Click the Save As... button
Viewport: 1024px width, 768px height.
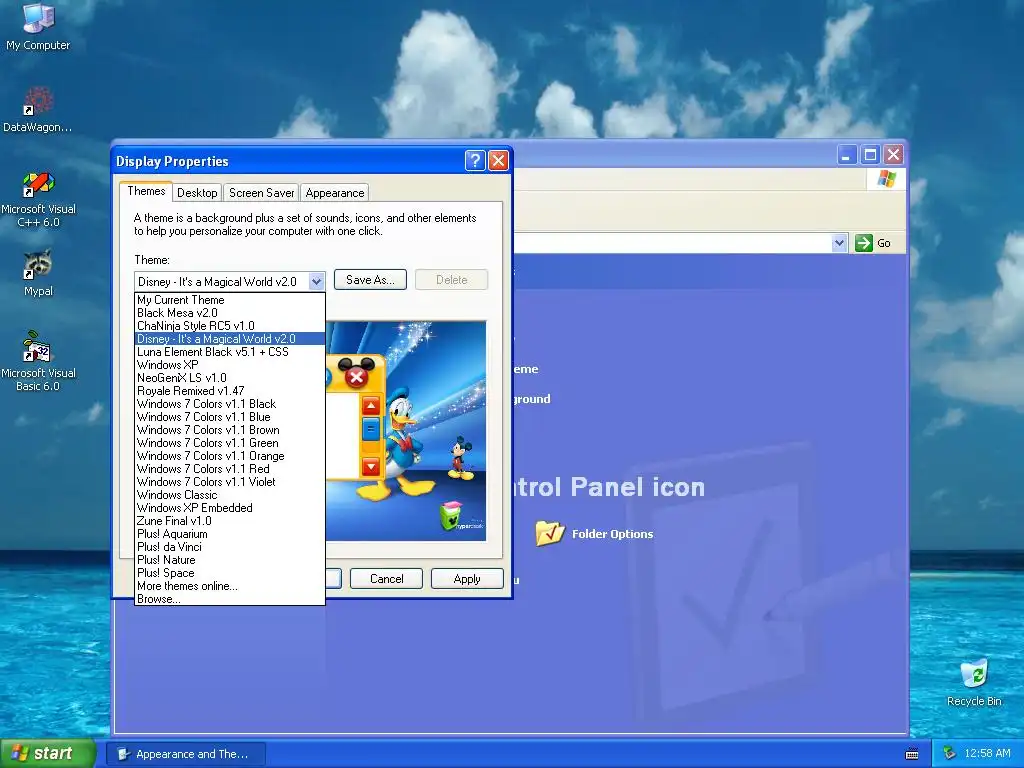[370, 280]
